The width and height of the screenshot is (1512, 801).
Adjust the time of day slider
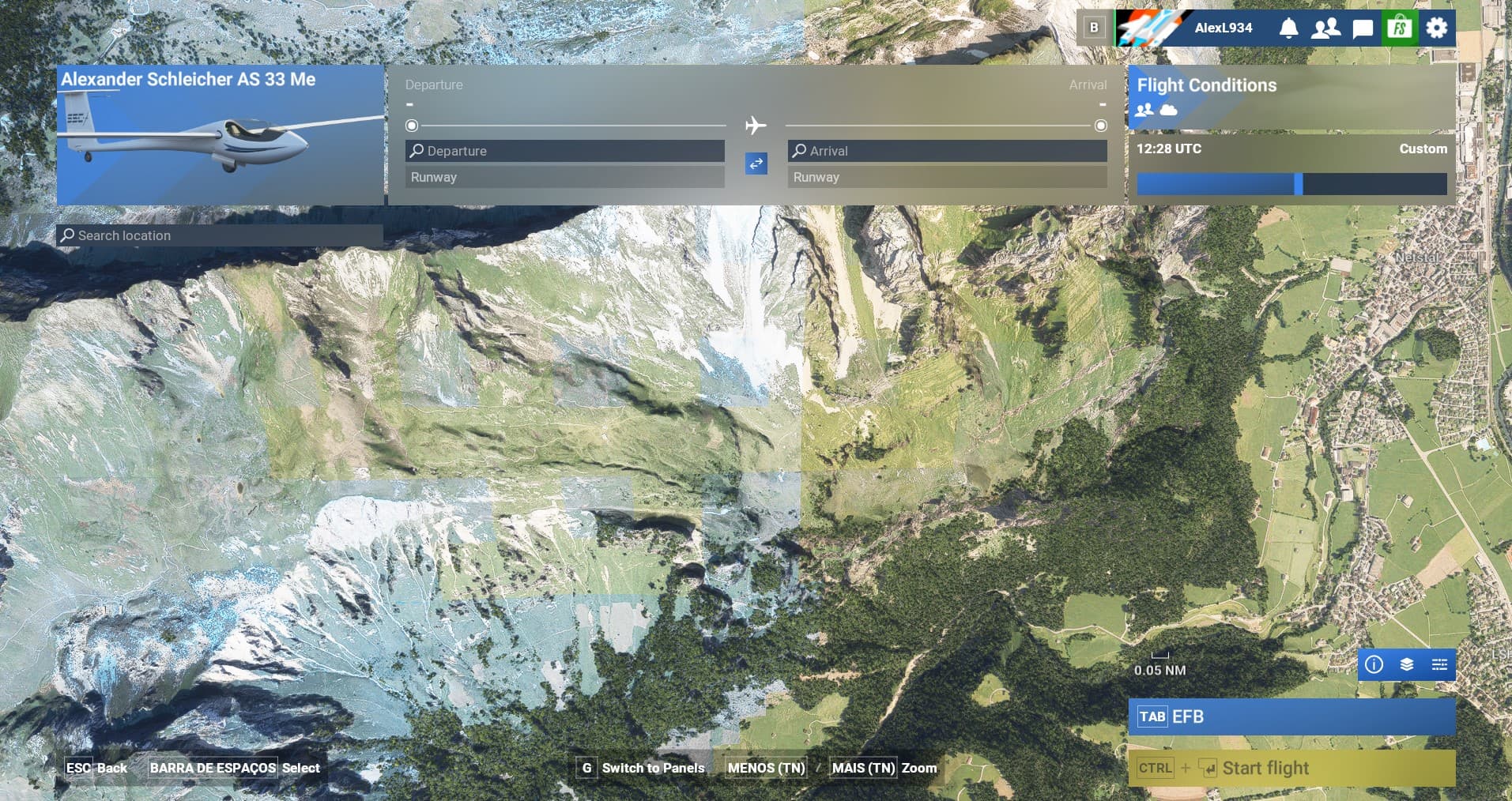[x=1298, y=184]
